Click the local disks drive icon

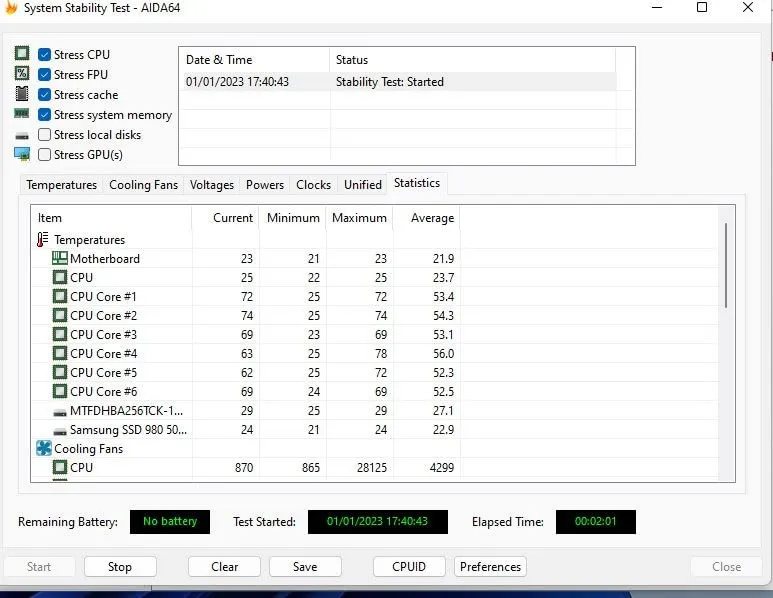click(x=22, y=136)
